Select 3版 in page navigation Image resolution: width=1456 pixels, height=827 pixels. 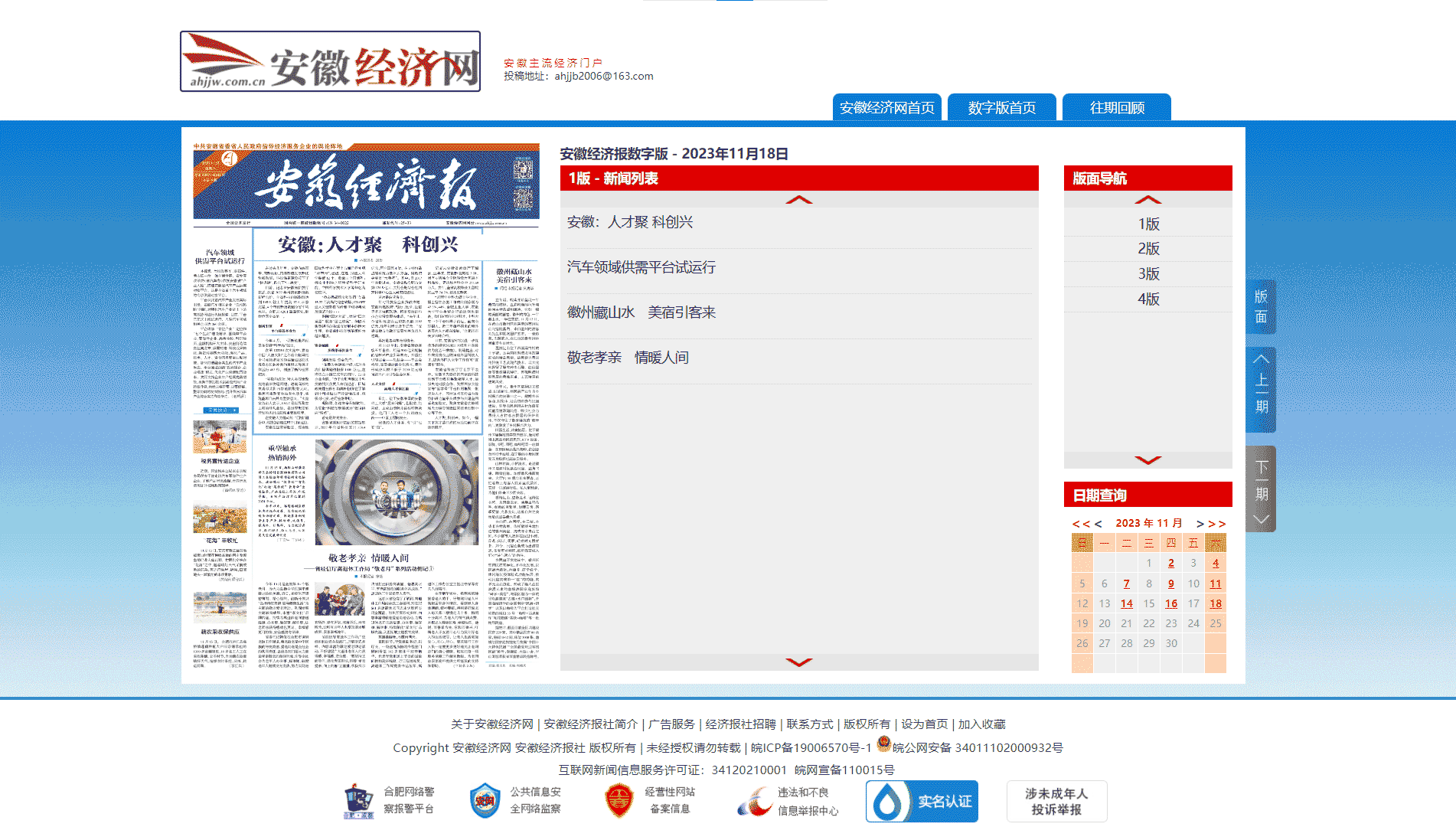1148,274
